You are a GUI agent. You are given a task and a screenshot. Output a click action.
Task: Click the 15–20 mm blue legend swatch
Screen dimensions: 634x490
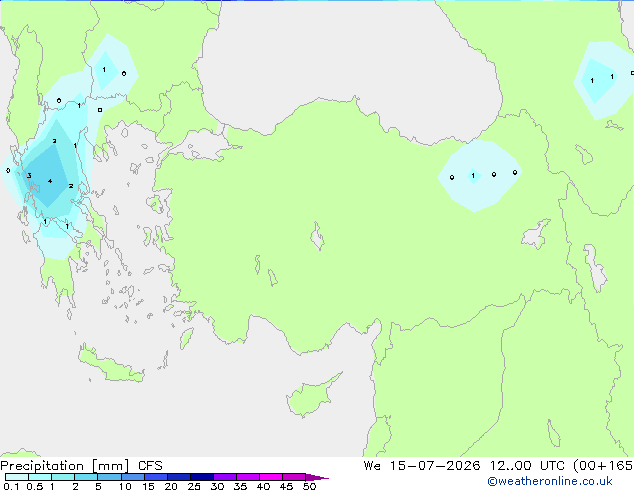click(x=156, y=477)
